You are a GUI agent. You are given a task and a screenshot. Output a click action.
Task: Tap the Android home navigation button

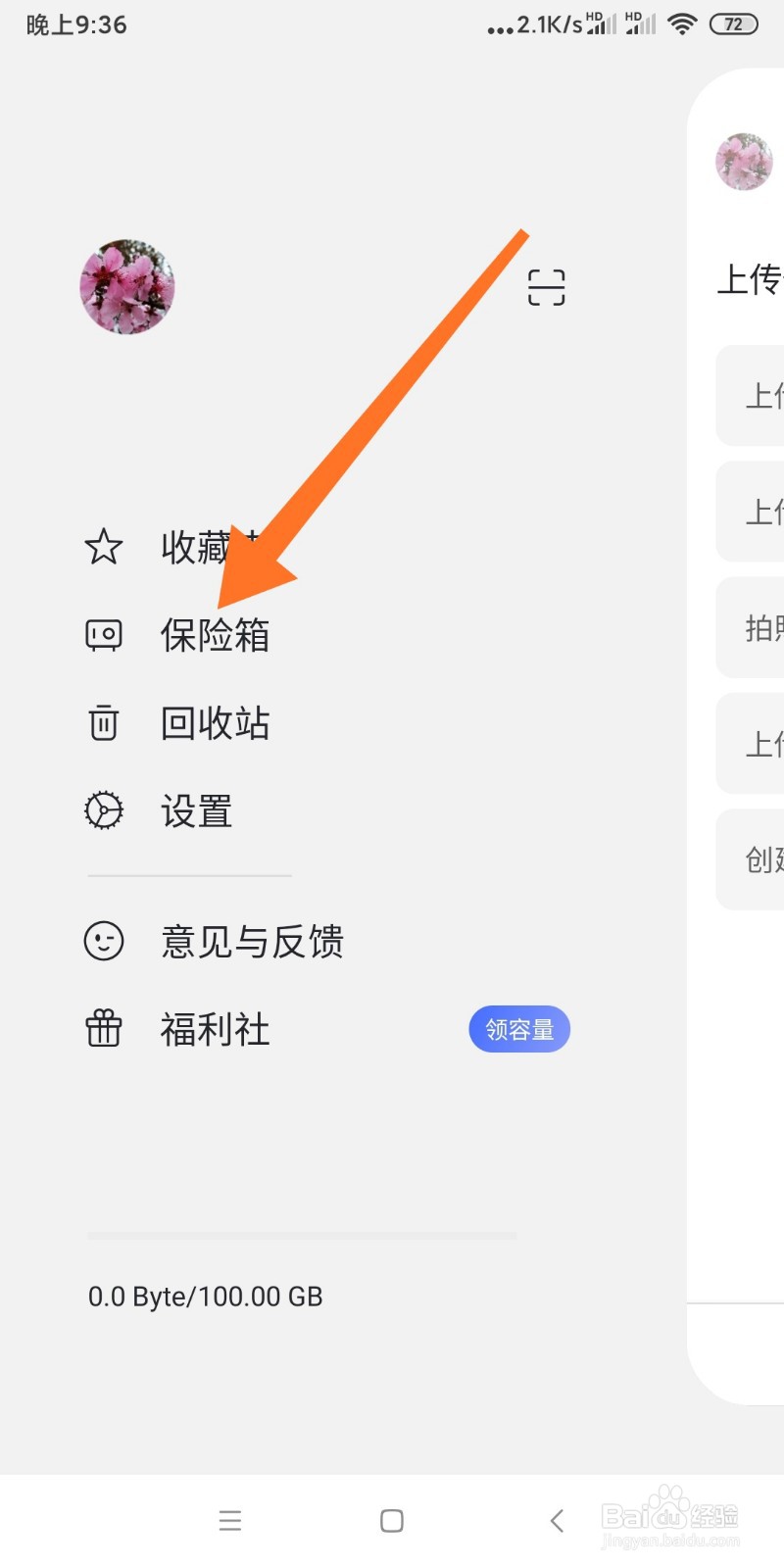point(392,1520)
